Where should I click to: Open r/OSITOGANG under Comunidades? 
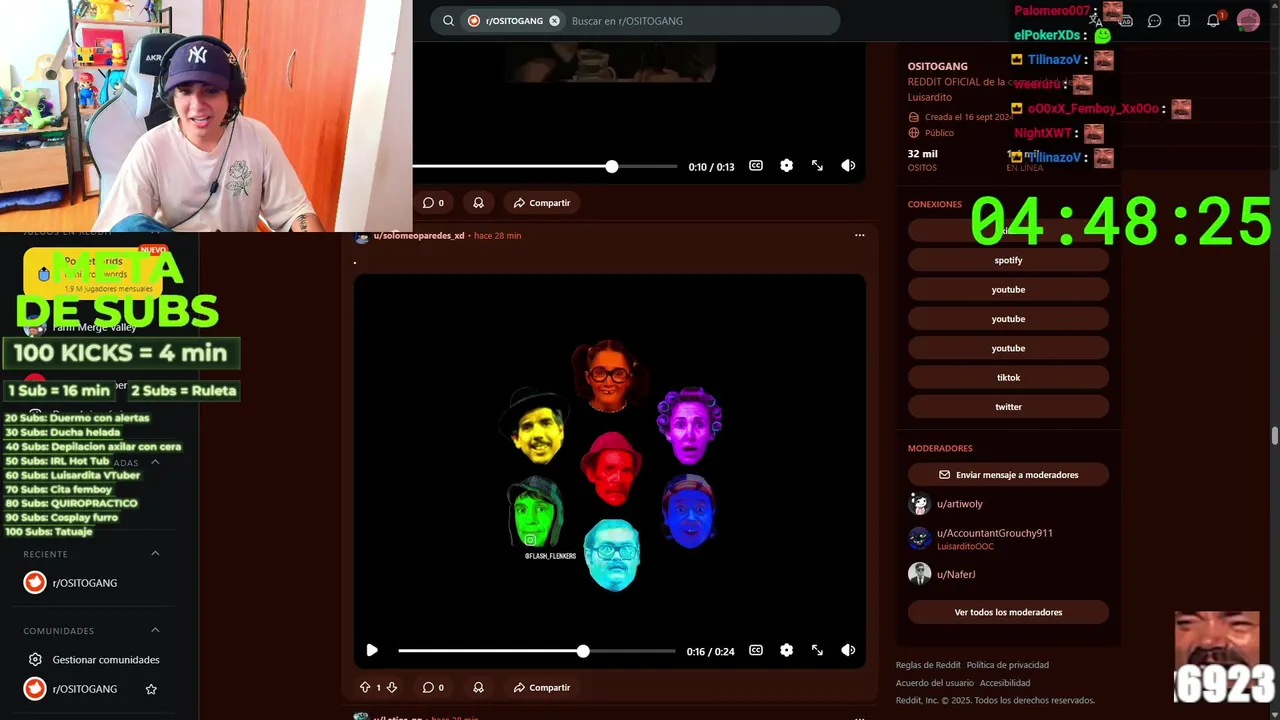pos(85,689)
